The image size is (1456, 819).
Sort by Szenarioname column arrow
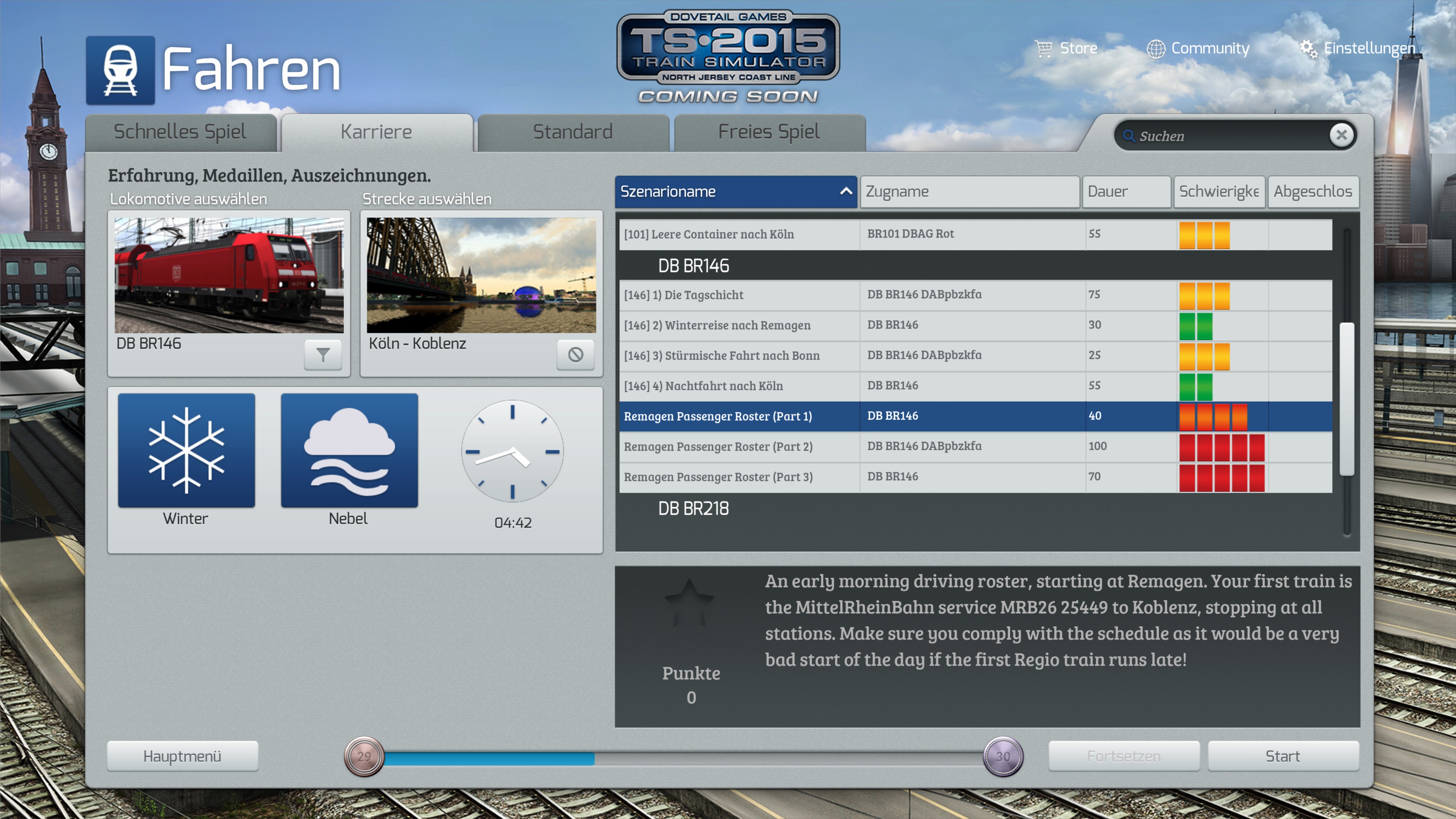point(846,191)
